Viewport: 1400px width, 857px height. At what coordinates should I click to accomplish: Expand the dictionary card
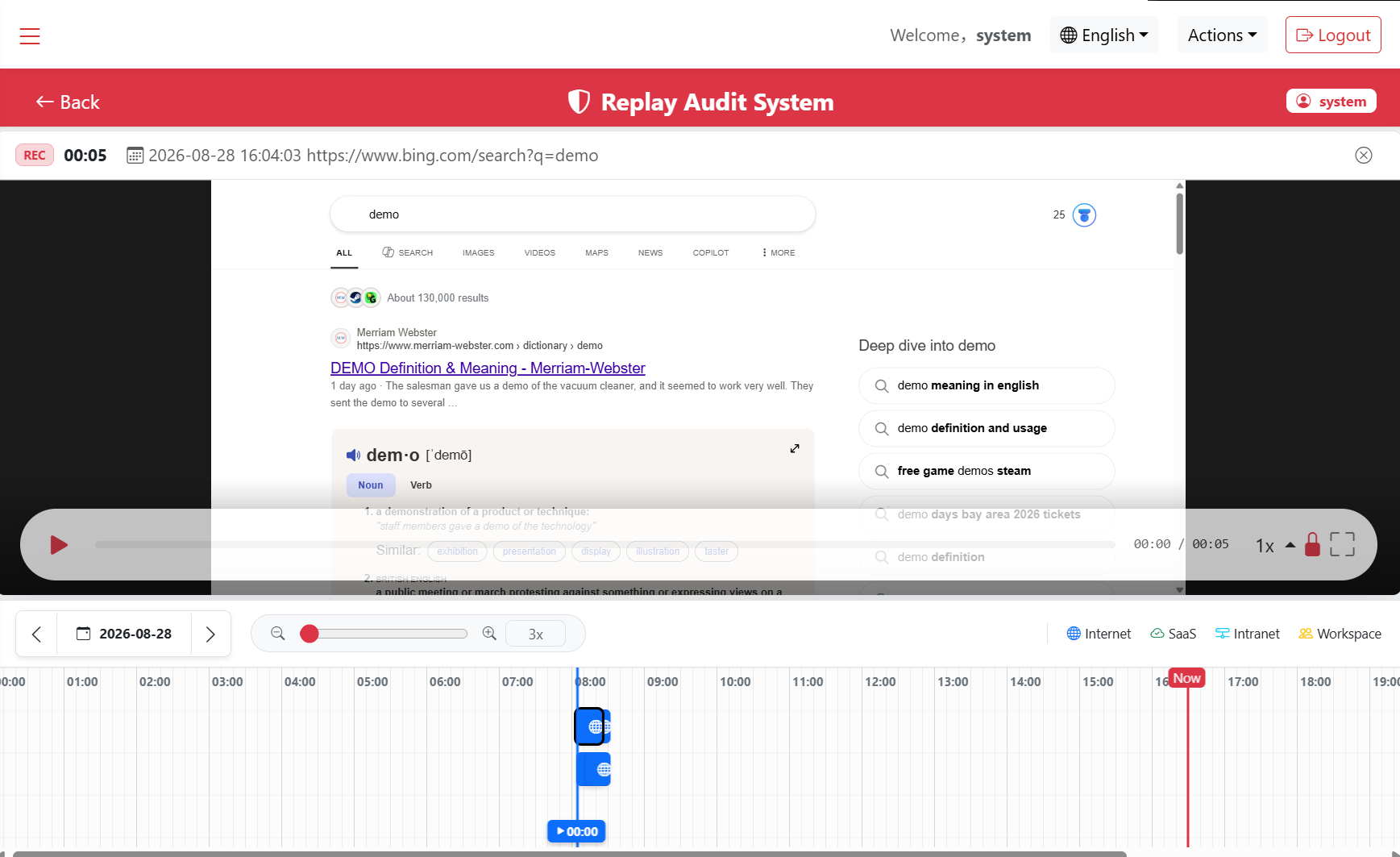(795, 448)
